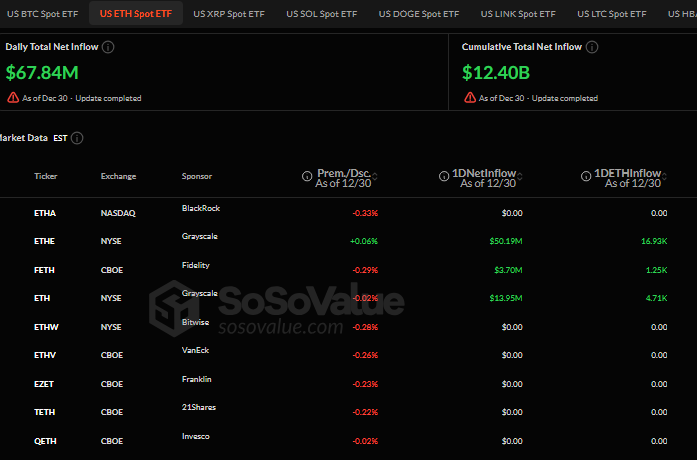Select the US XRP Spot ETF tab
The width and height of the screenshot is (697, 460).
229,14
